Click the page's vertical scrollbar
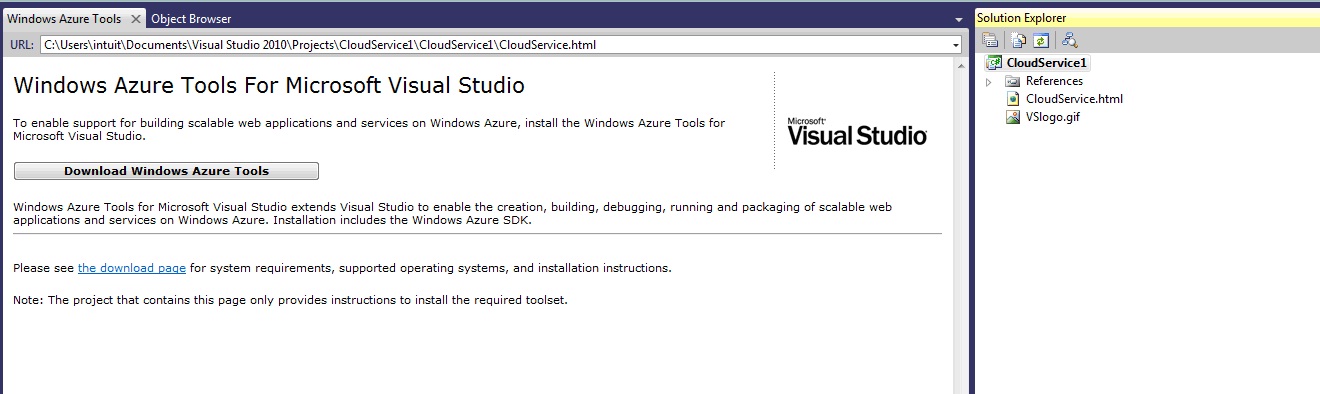 click(961, 225)
